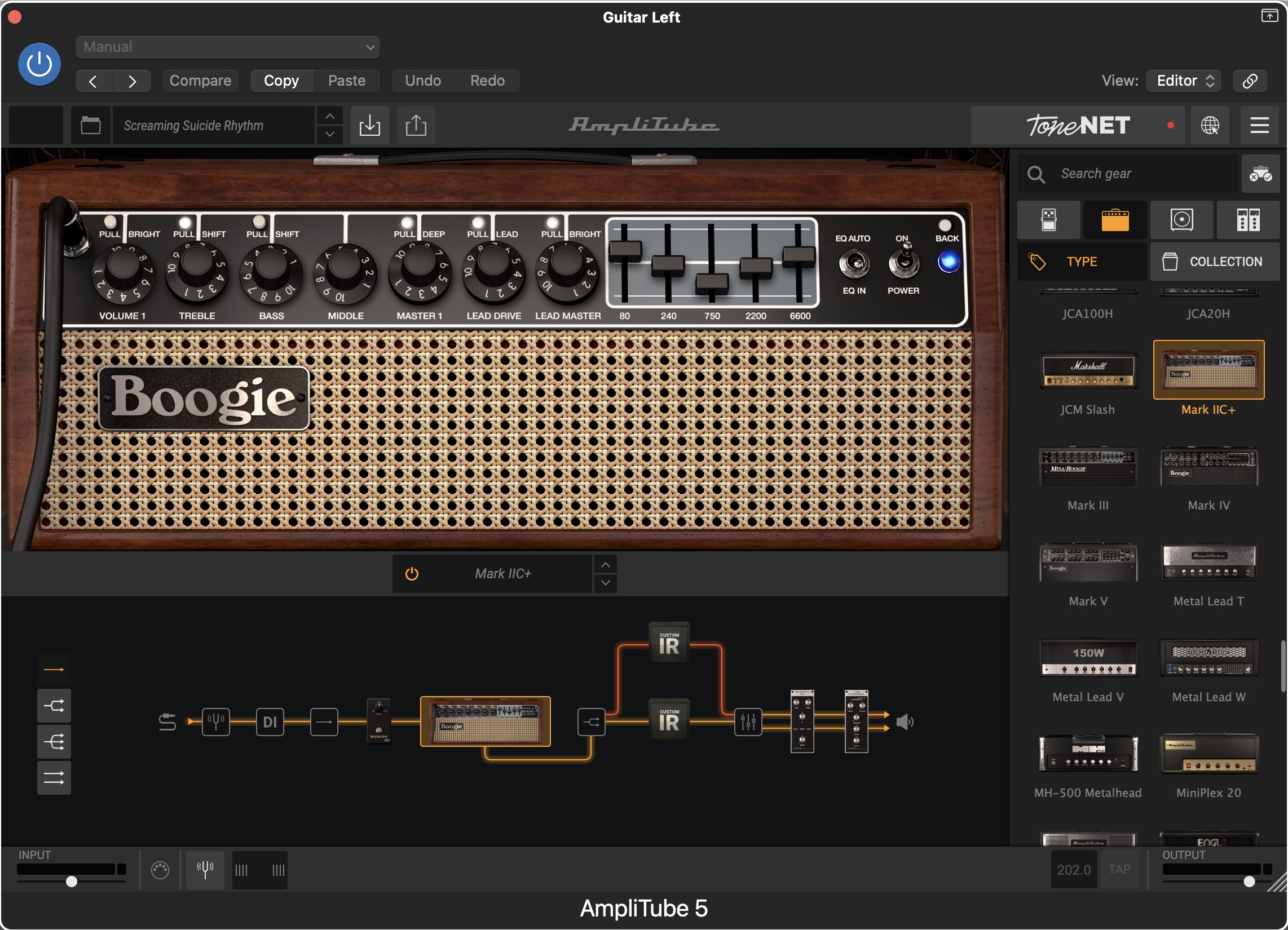Select the Mark IV amp thumbnail
The width and height of the screenshot is (1288, 930).
[1208, 466]
